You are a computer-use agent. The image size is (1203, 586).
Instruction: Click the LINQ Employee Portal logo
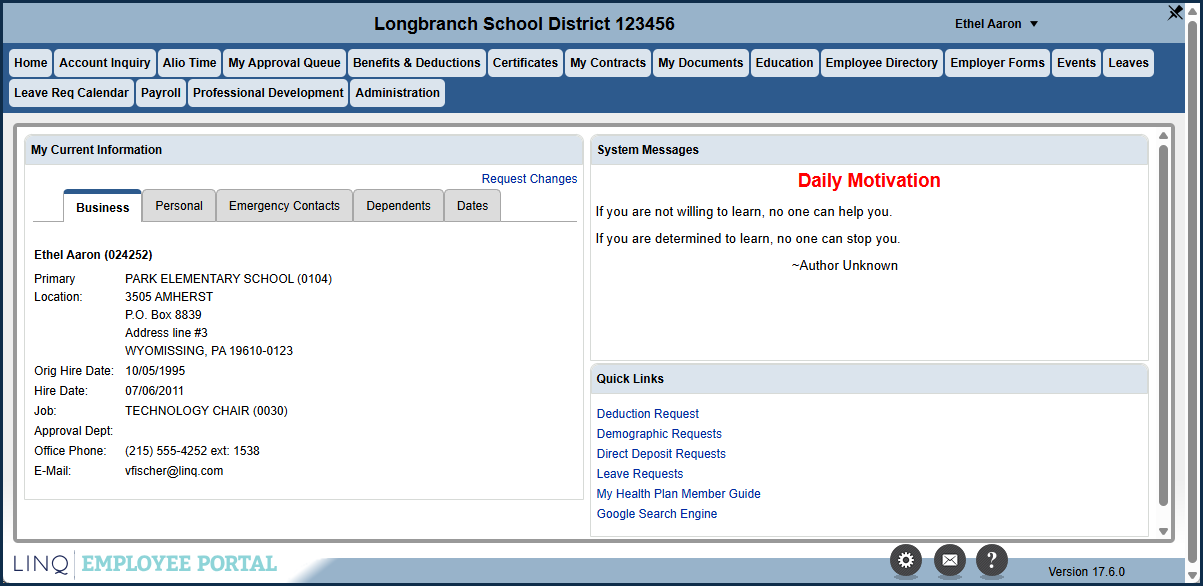[x=146, y=564]
